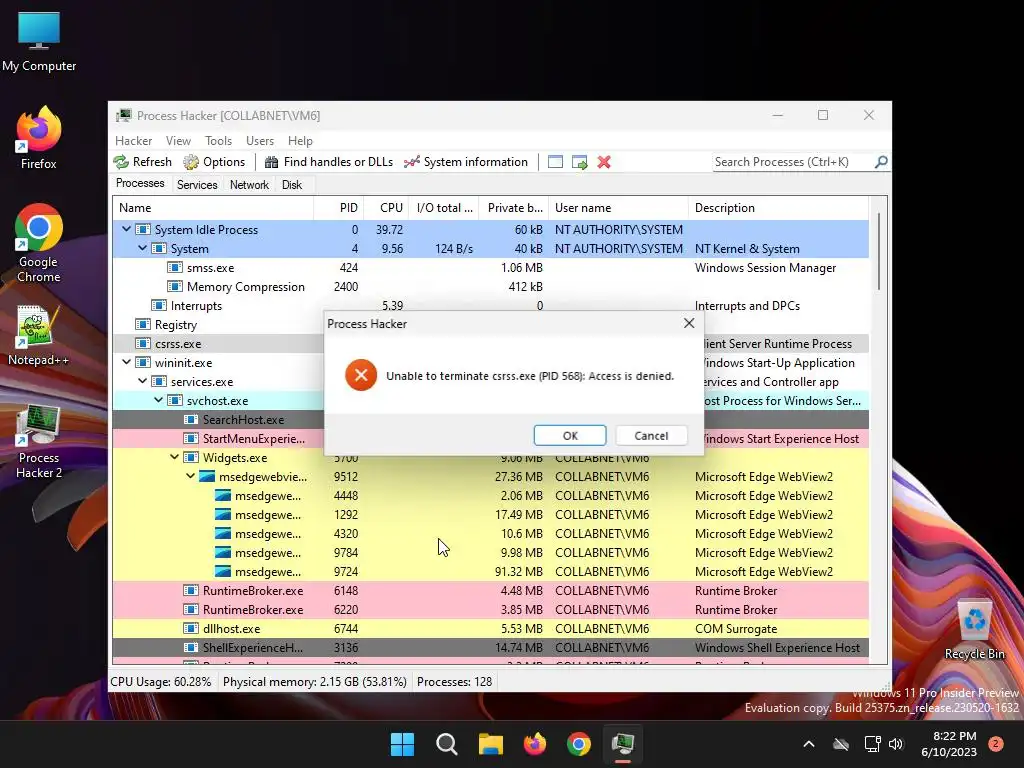Image resolution: width=1024 pixels, height=768 pixels.
Task: Select msedgewe... row with PID 9724
Action: [490, 571]
